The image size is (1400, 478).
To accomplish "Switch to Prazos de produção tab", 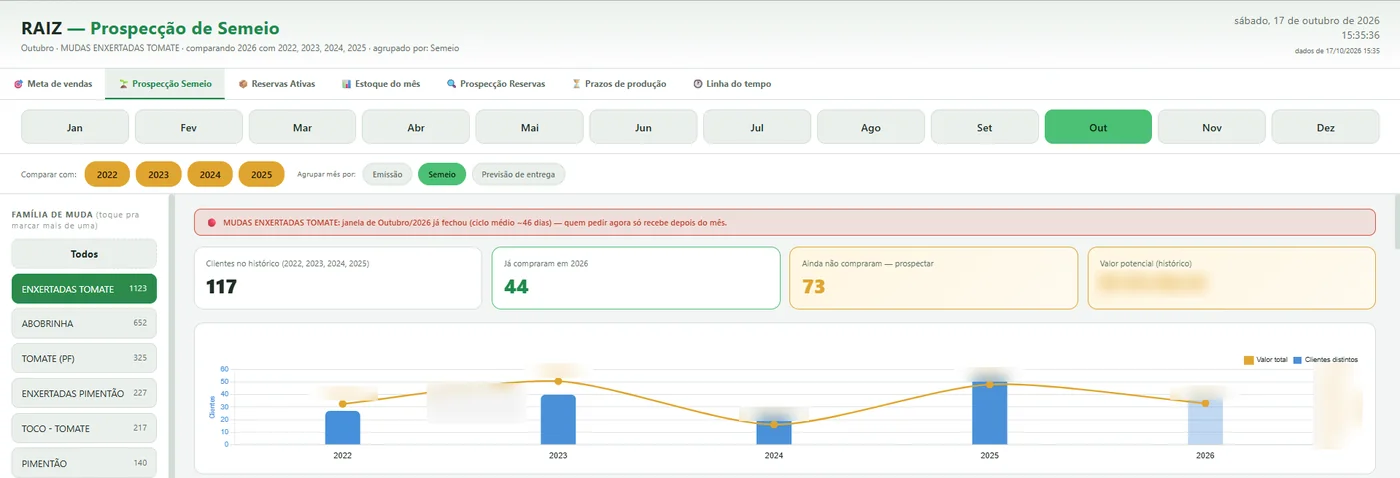I will point(619,84).
